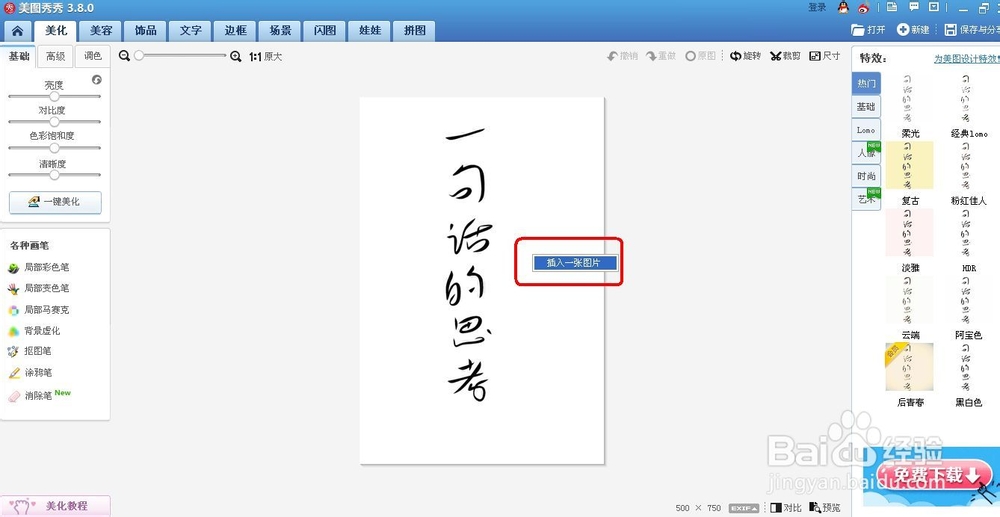Switch to 调色 sub-tab

tap(92, 56)
